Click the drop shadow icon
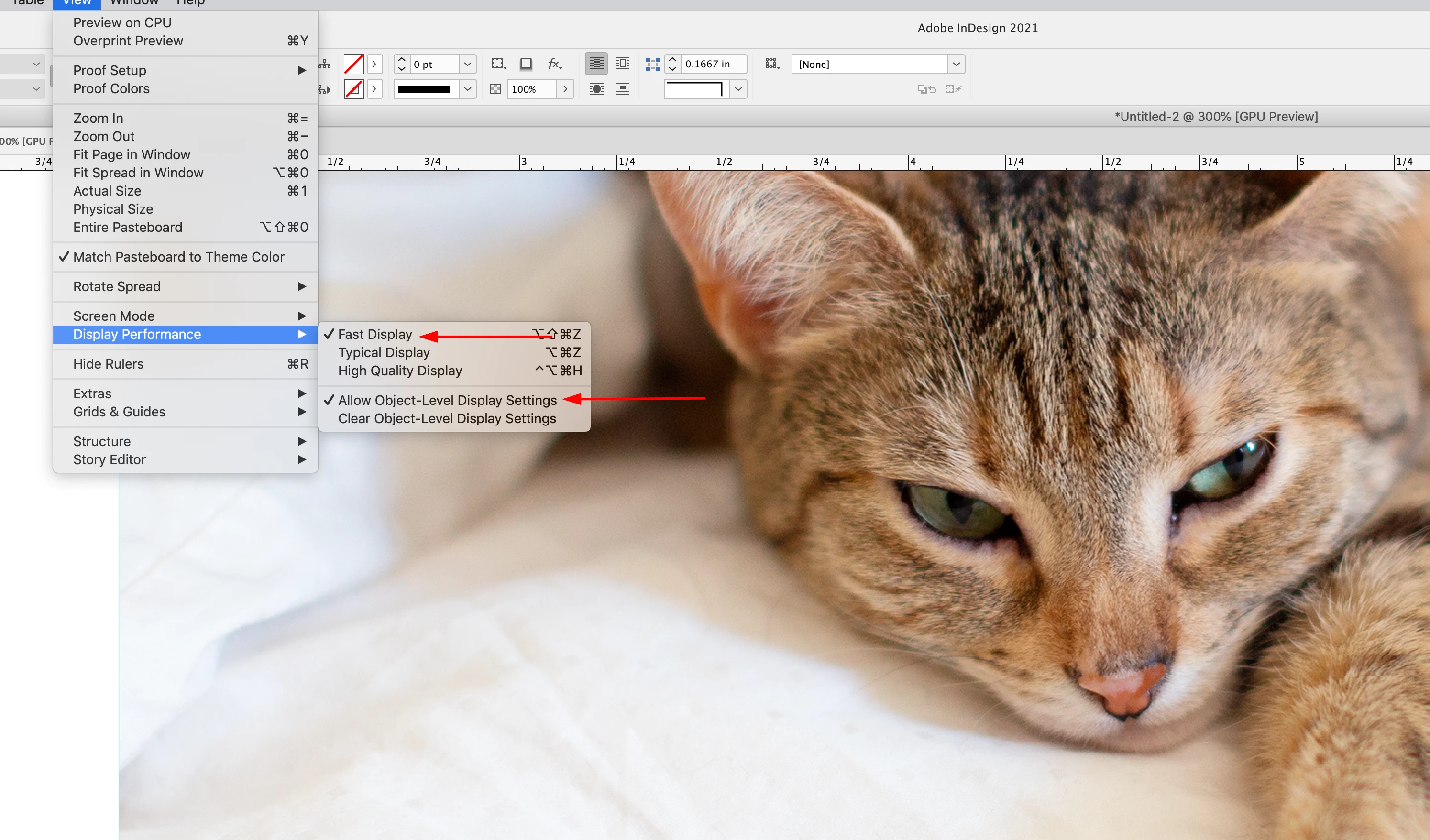Image resolution: width=1430 pixels, height=840 pixels. (526, 64)
